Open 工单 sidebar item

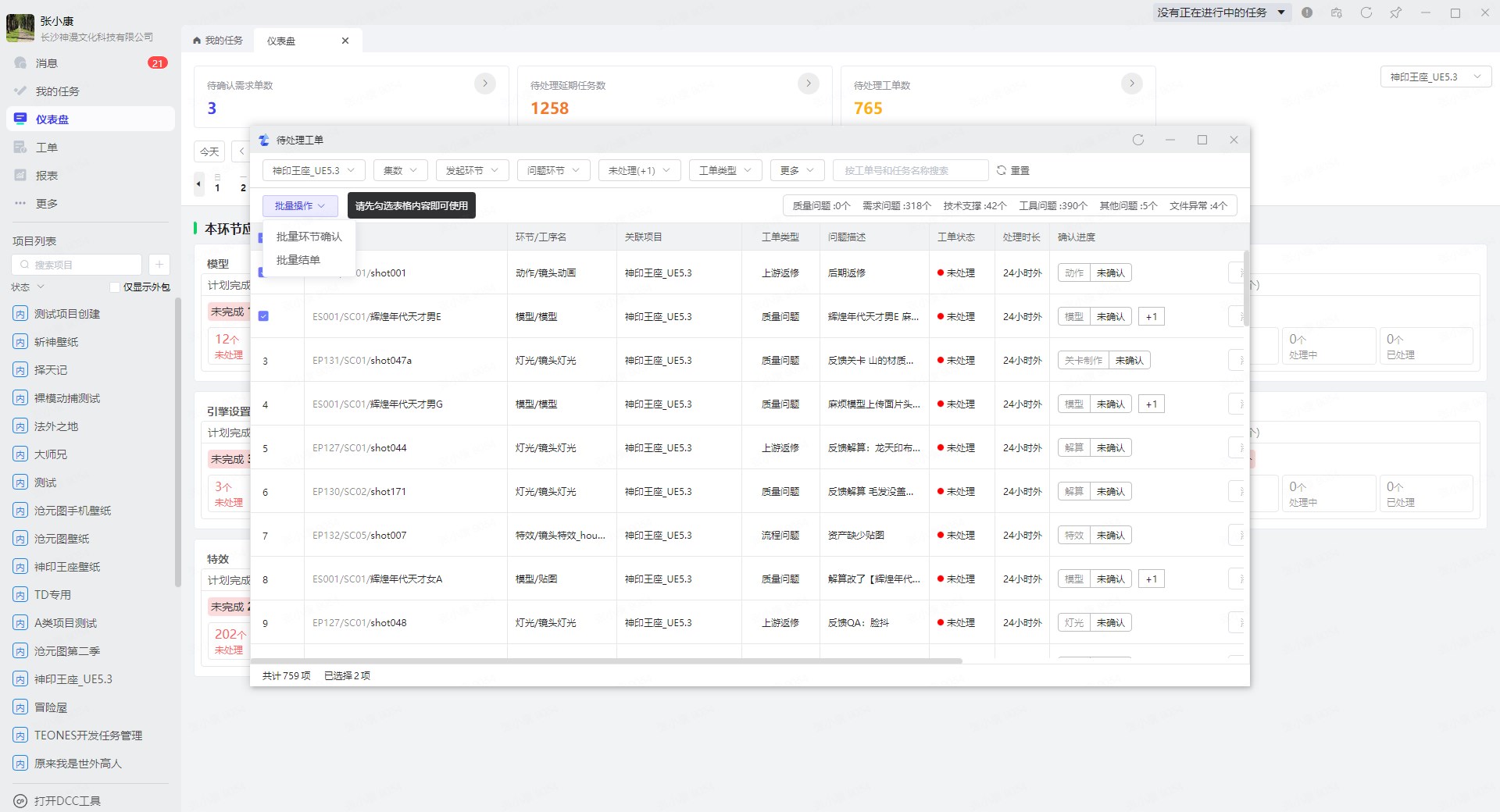pyautogui.click(x=90, y=148)
